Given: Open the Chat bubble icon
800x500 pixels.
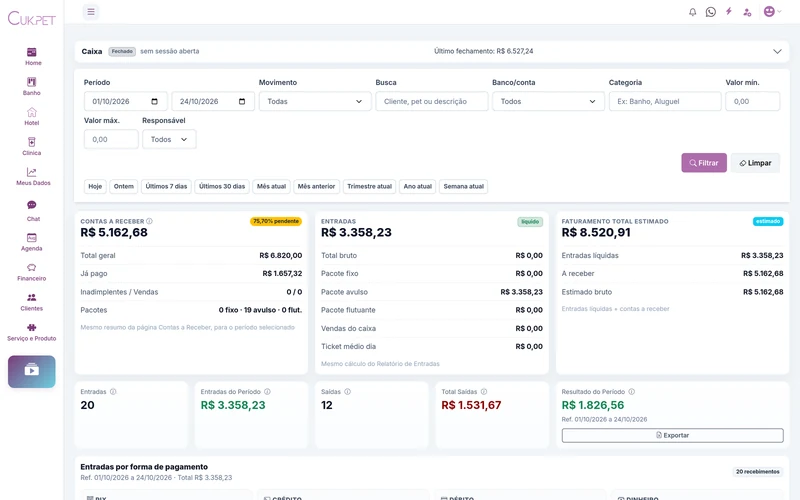Looking at the screenshot, I should click(x=32, y=205).
